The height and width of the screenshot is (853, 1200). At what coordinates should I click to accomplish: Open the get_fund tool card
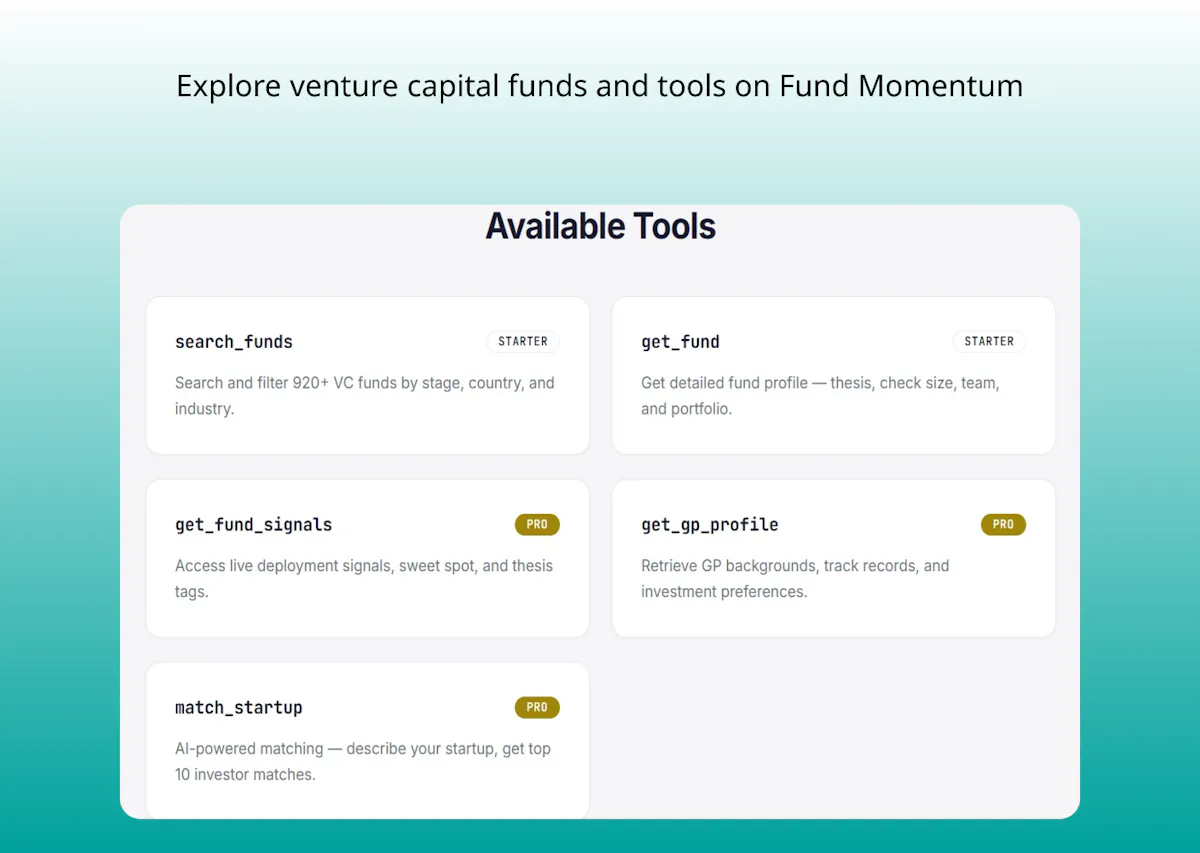click(x=834, y=375)
